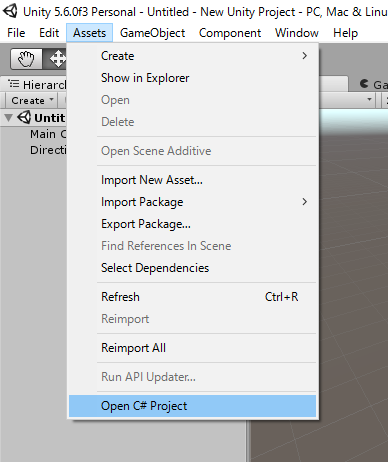Click the Unity logo in title bar
This screenshot has height=462, width=388.
pos(10,11)
